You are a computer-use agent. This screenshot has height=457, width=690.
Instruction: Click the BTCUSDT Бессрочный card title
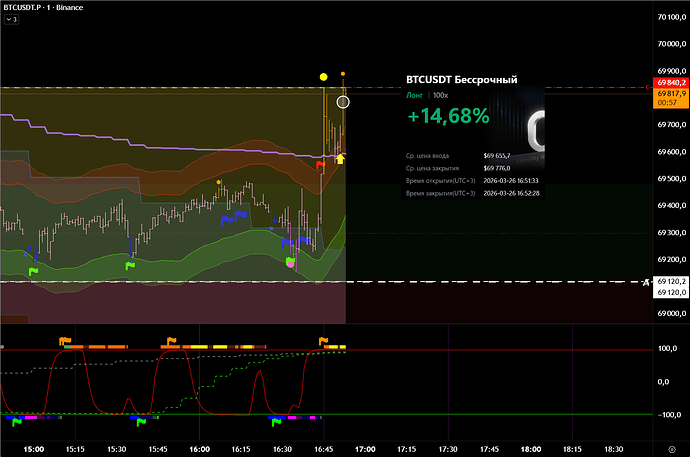point(461,79)
